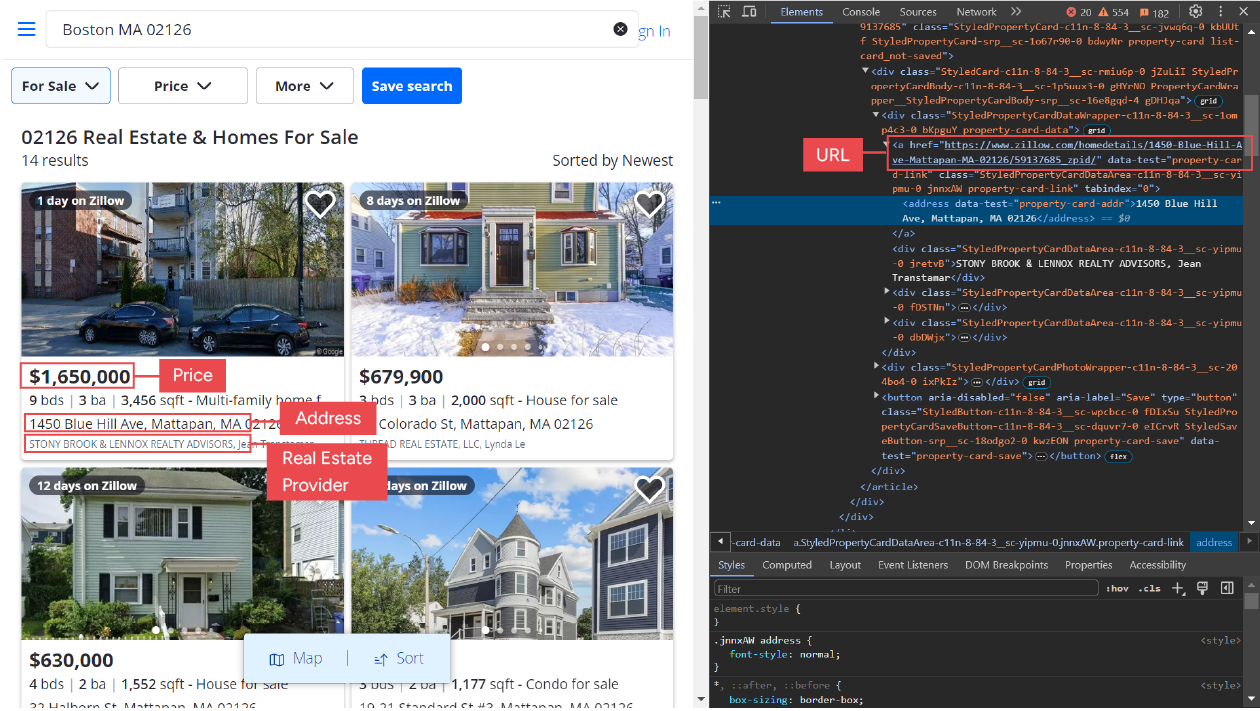
Task: Switch to the Console tab
Action: tap(861, 12)
